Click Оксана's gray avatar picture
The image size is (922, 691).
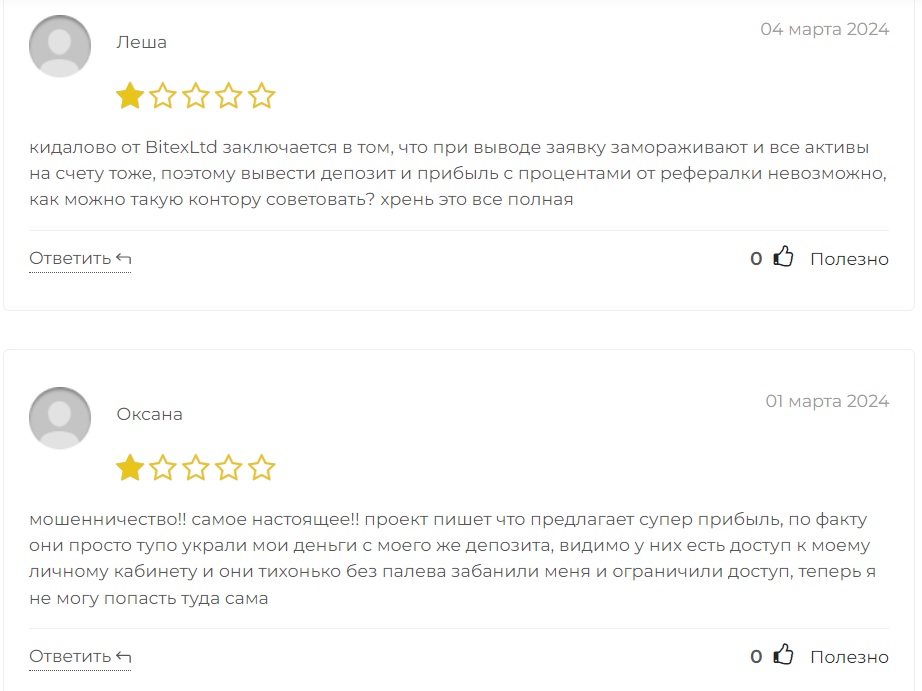point(60,418)
